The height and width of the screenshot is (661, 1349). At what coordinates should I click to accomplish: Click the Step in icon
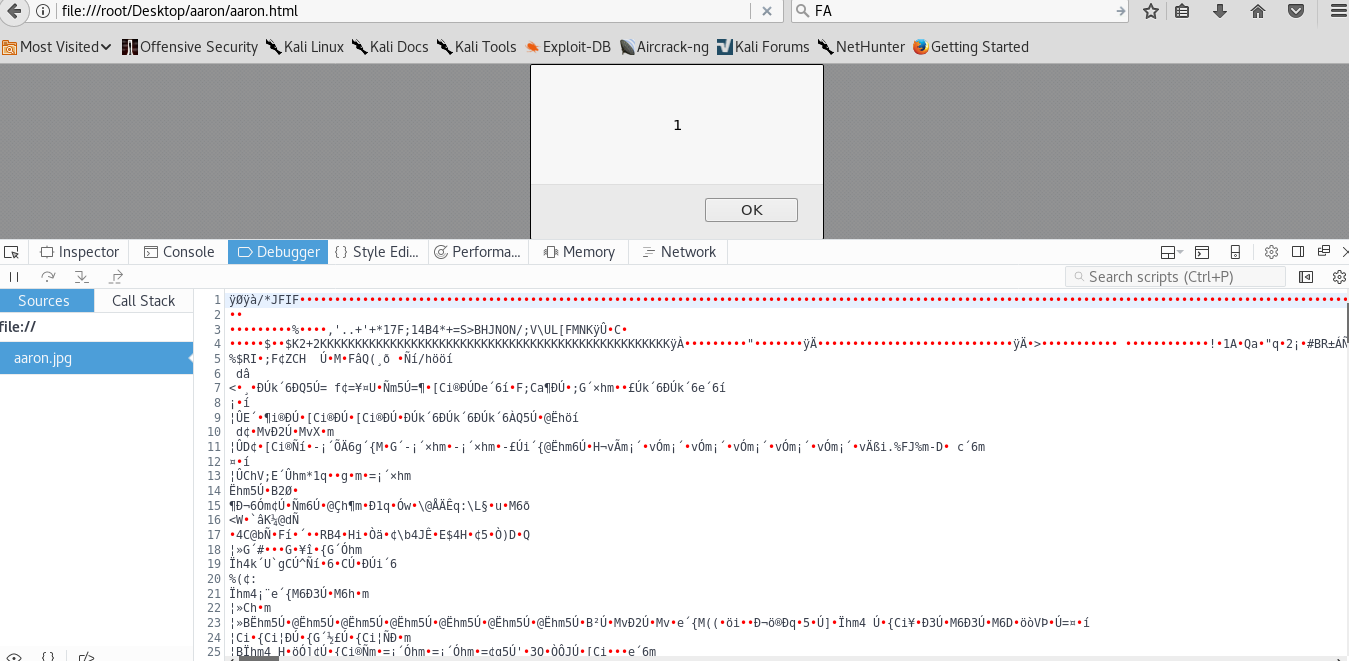tap(80, 276)
